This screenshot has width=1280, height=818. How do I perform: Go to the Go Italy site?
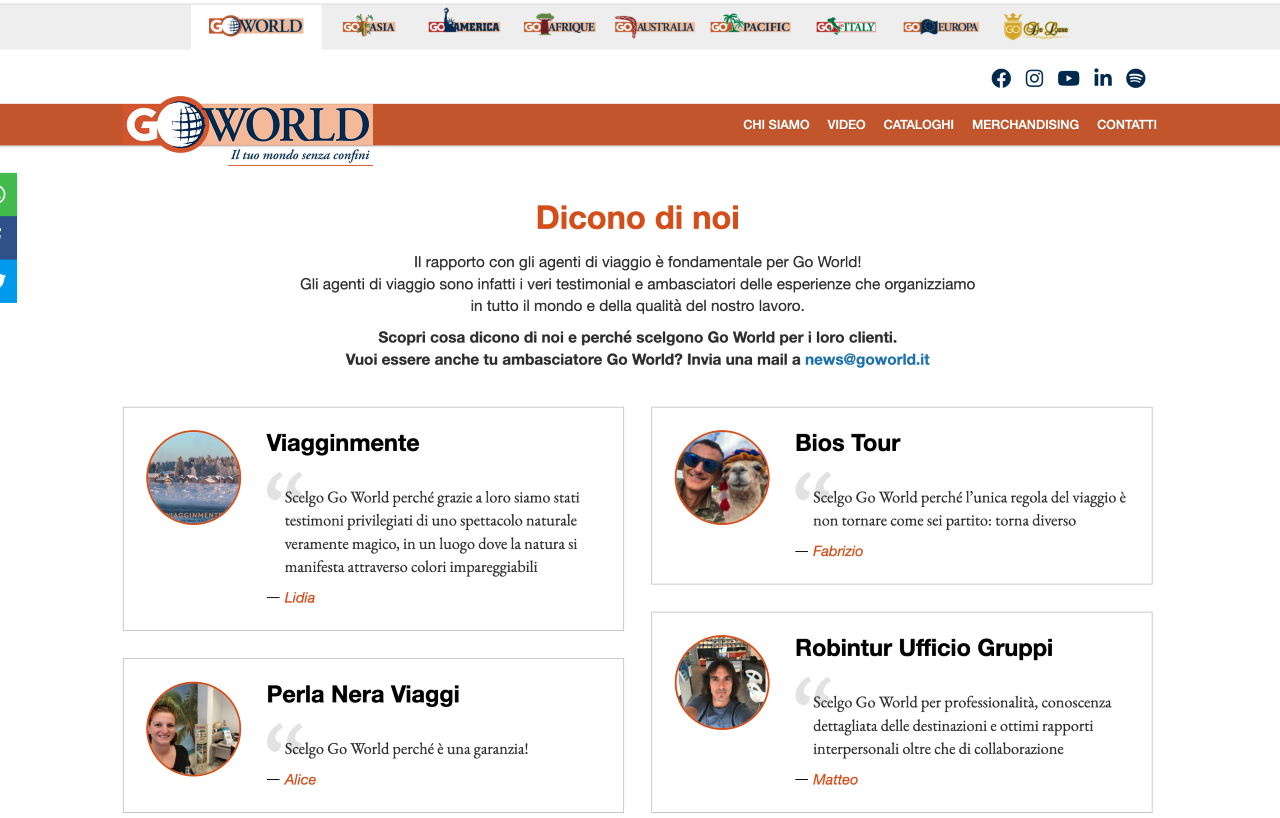pos(845,27)
